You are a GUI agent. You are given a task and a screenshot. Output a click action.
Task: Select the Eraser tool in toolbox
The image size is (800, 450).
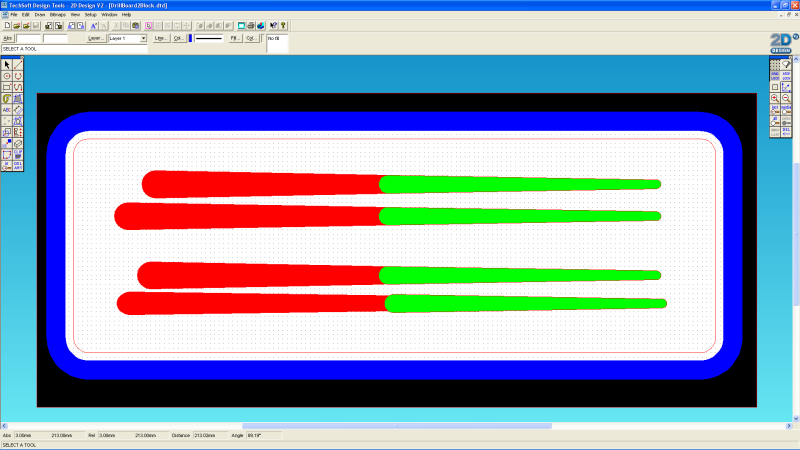pos(18,143)
